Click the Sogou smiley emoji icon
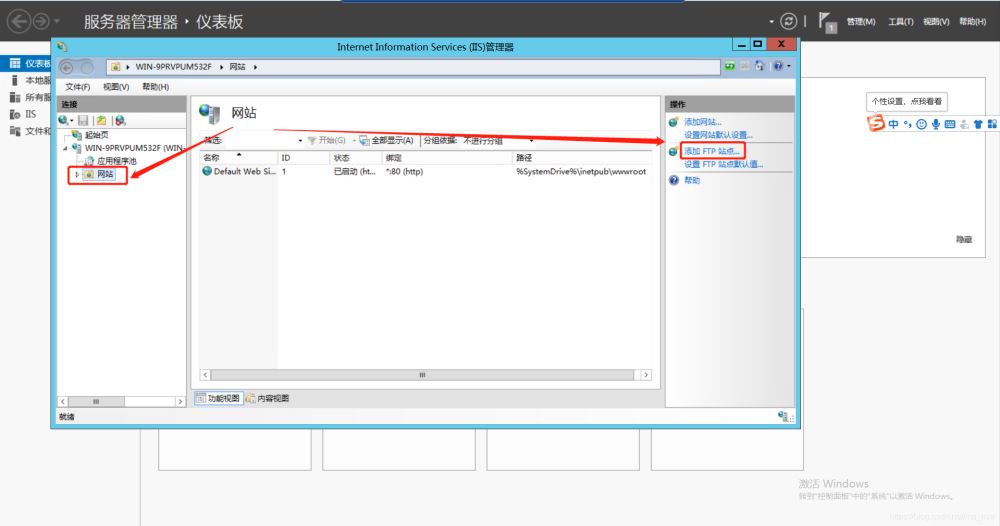 [x=921, y=124]
